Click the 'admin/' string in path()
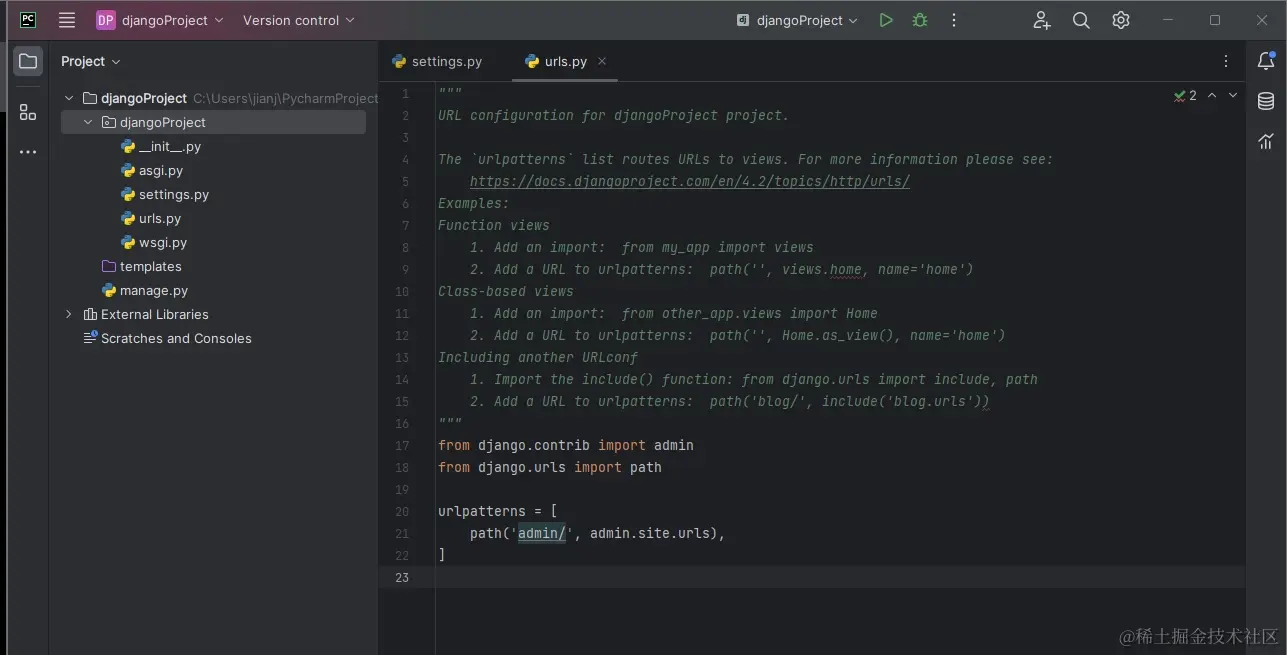The width and height of the screenshot is (1287, 655). click(x=542, y=533)
